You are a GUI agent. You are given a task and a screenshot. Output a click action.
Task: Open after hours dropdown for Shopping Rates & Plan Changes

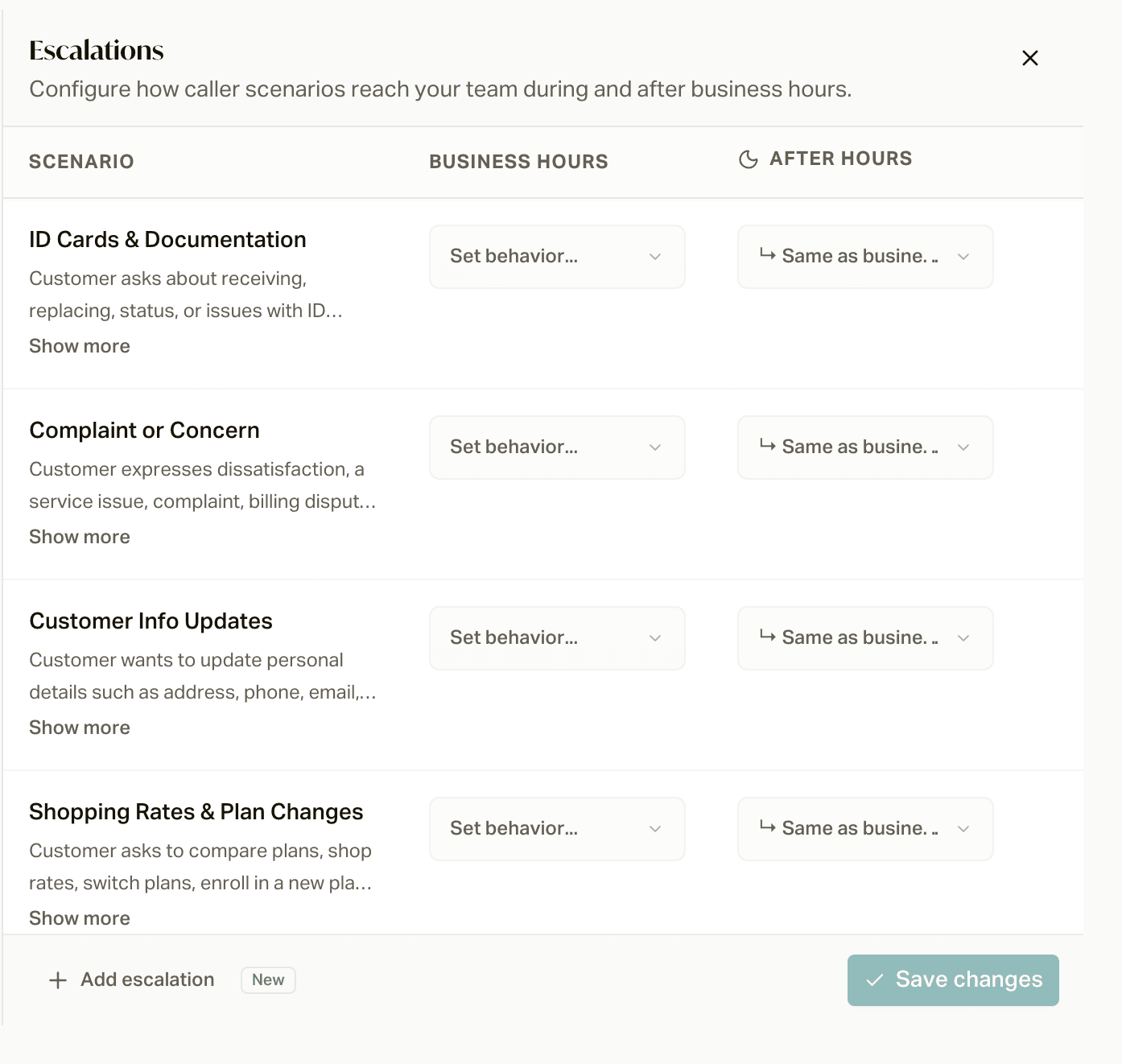click(865, 829)
